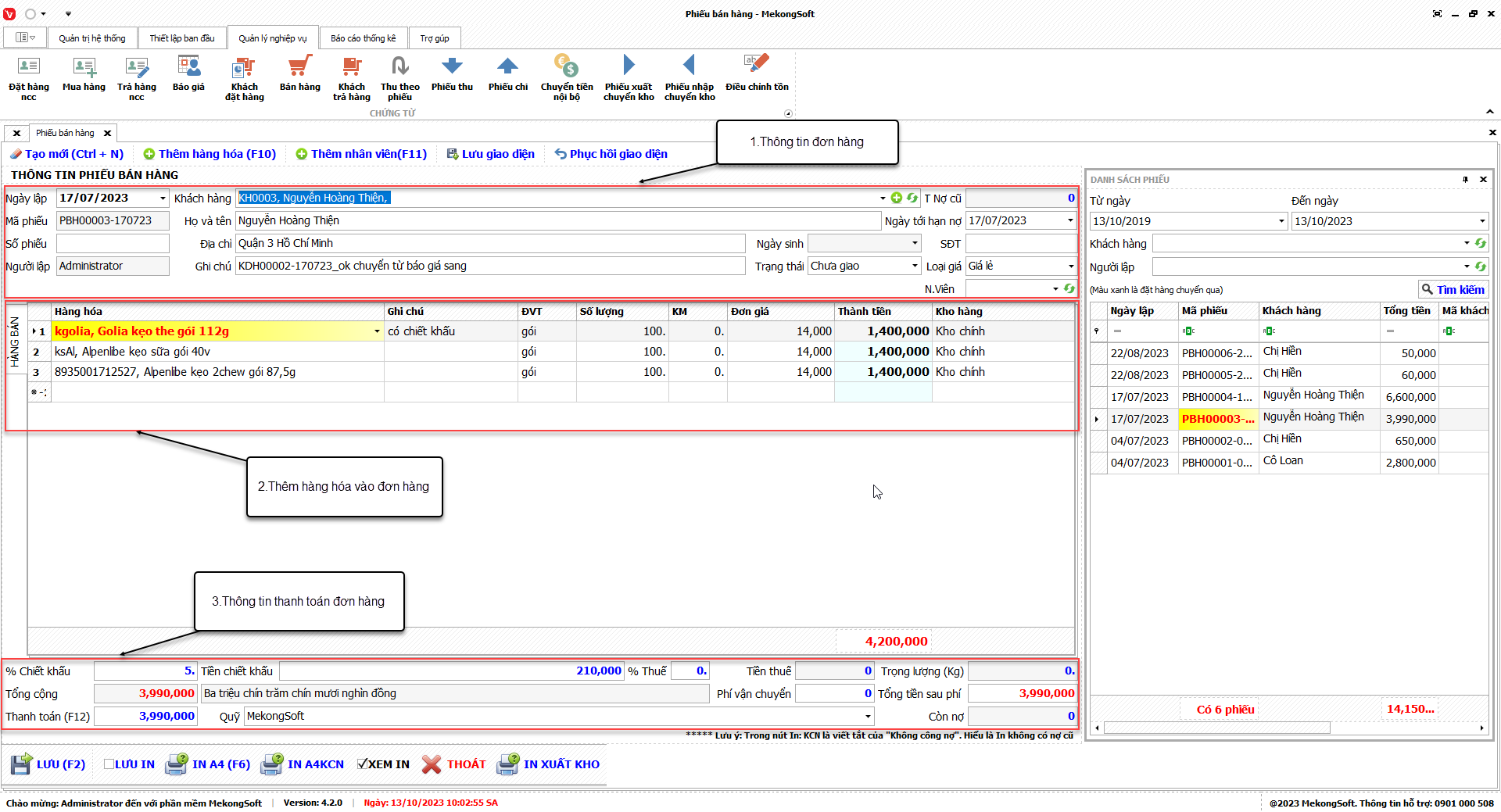Pin the Danh sách phiếu panel
The width and height of the screenshot is (1501, 812).
tap(1465, 180)
